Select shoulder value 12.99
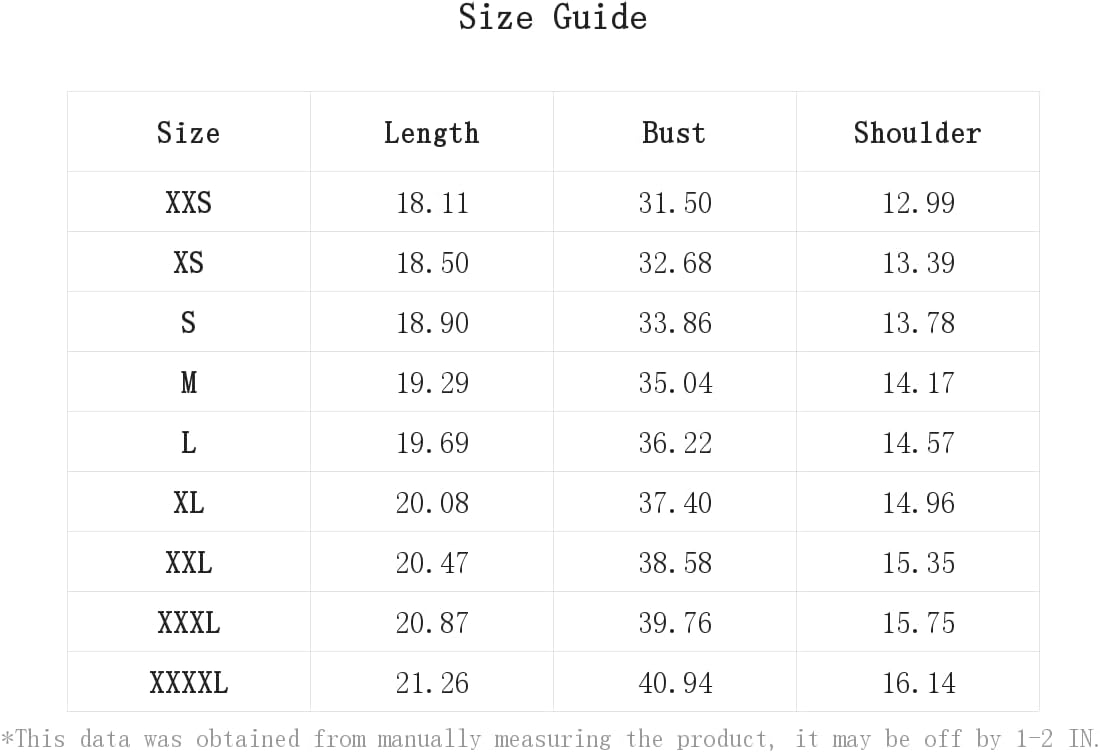This screenshot has width=1100, height=753. (x=918, y=203)
